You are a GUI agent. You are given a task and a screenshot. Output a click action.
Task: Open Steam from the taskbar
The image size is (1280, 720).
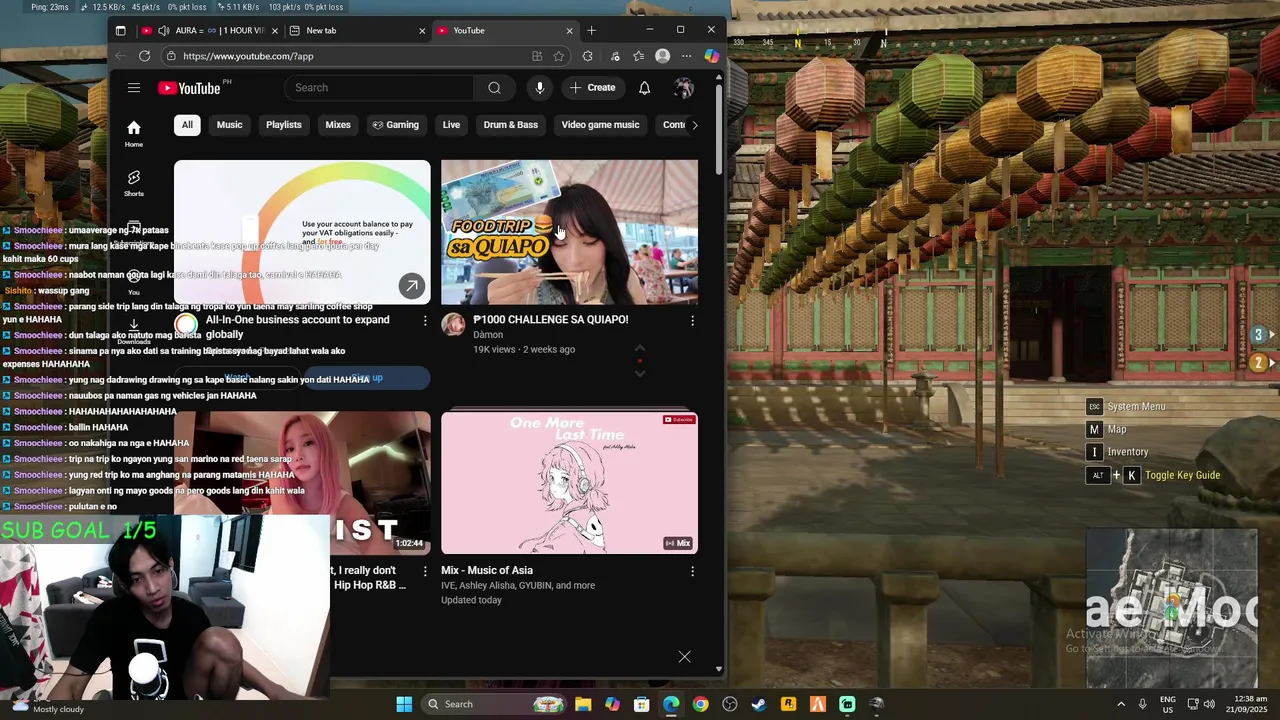[759, 704]
